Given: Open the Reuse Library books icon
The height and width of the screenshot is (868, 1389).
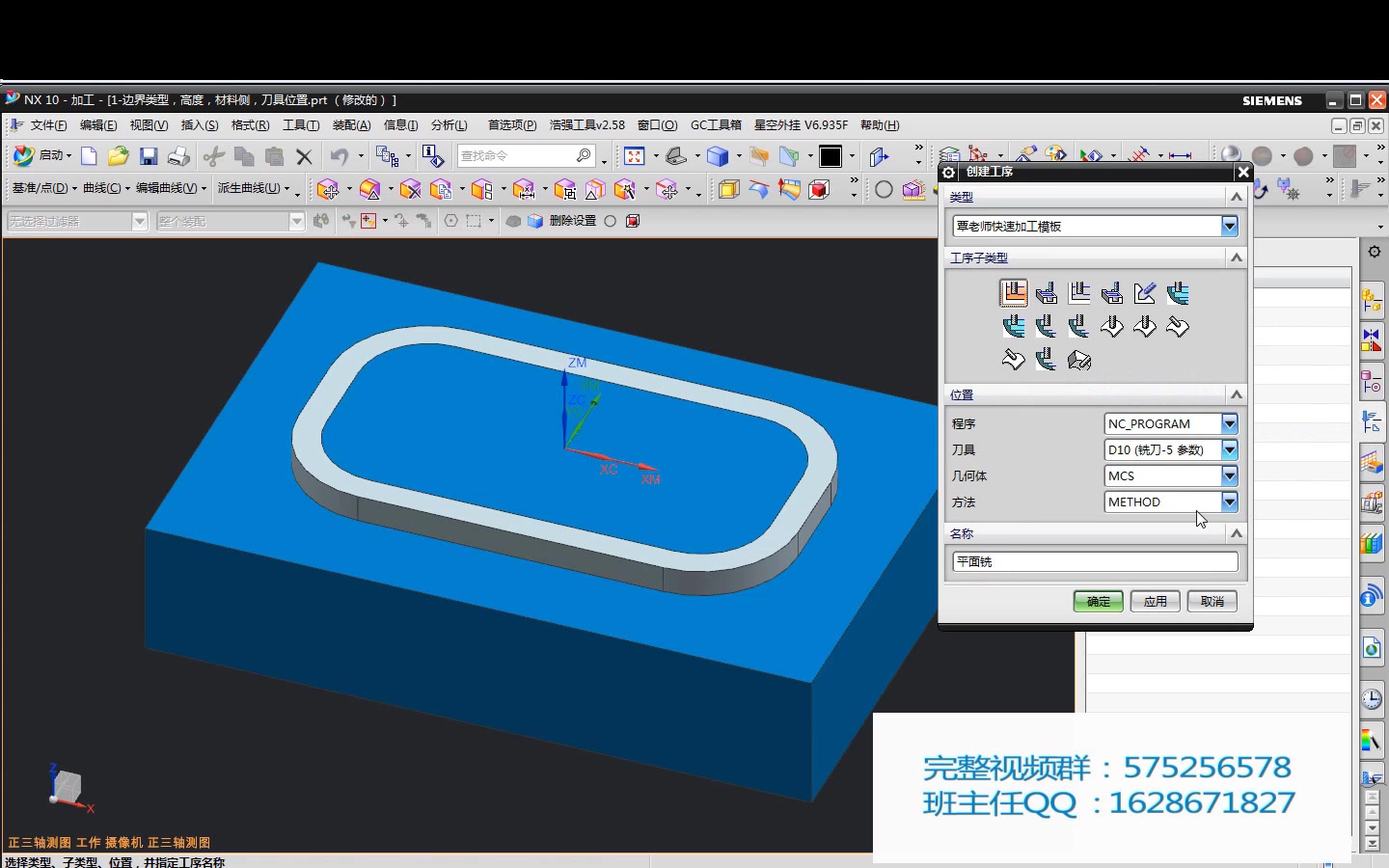Looking at the screenshot, I should (x=1372, y=545).
